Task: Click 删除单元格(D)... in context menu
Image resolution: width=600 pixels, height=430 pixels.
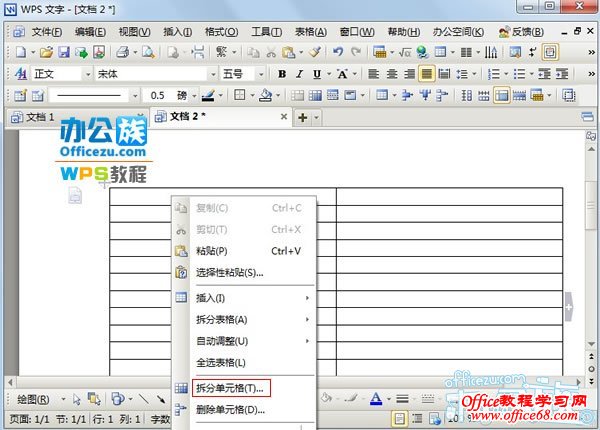Action: pyautogui.click(x=230, y=410)
